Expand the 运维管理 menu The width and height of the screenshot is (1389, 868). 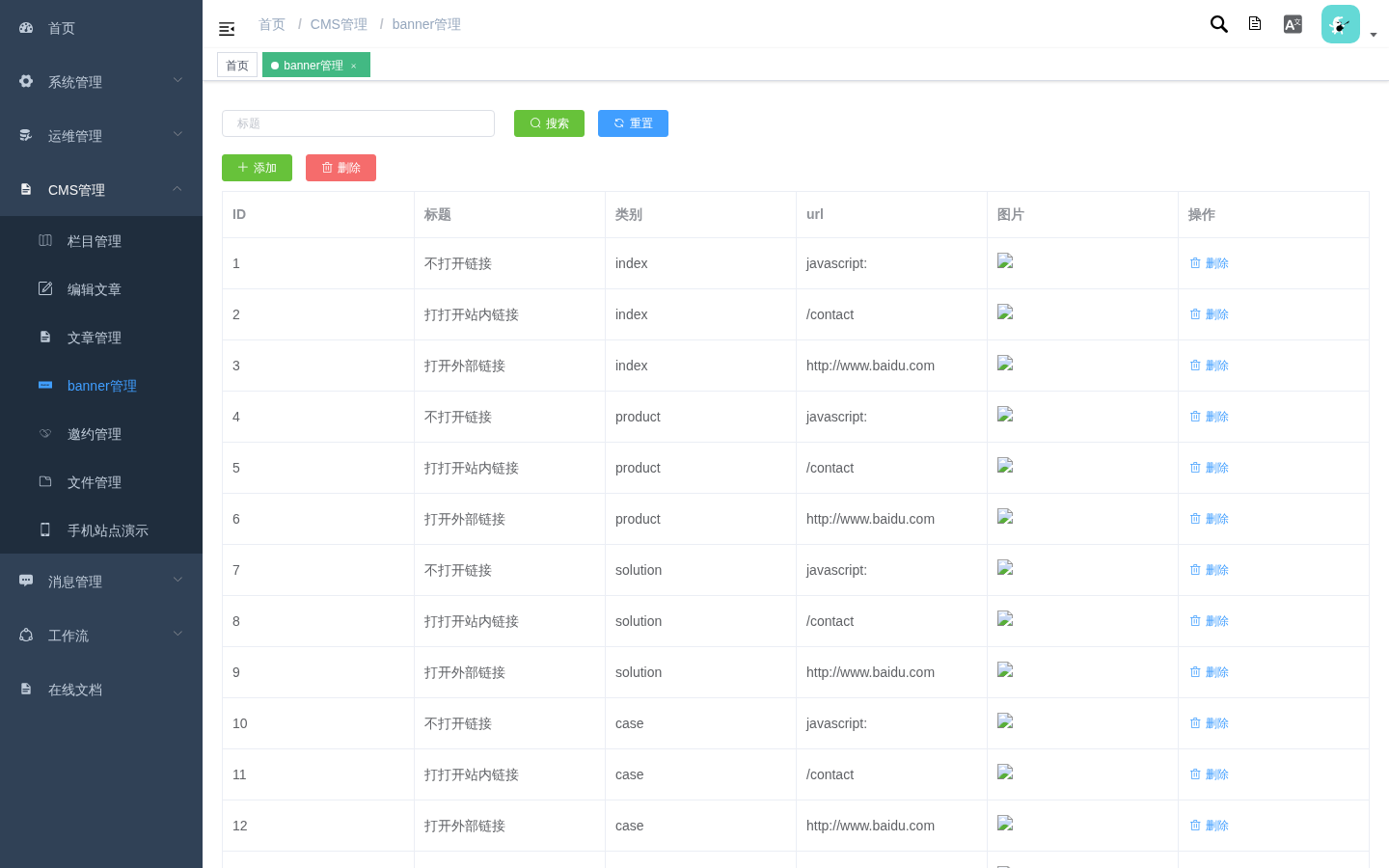101,136
